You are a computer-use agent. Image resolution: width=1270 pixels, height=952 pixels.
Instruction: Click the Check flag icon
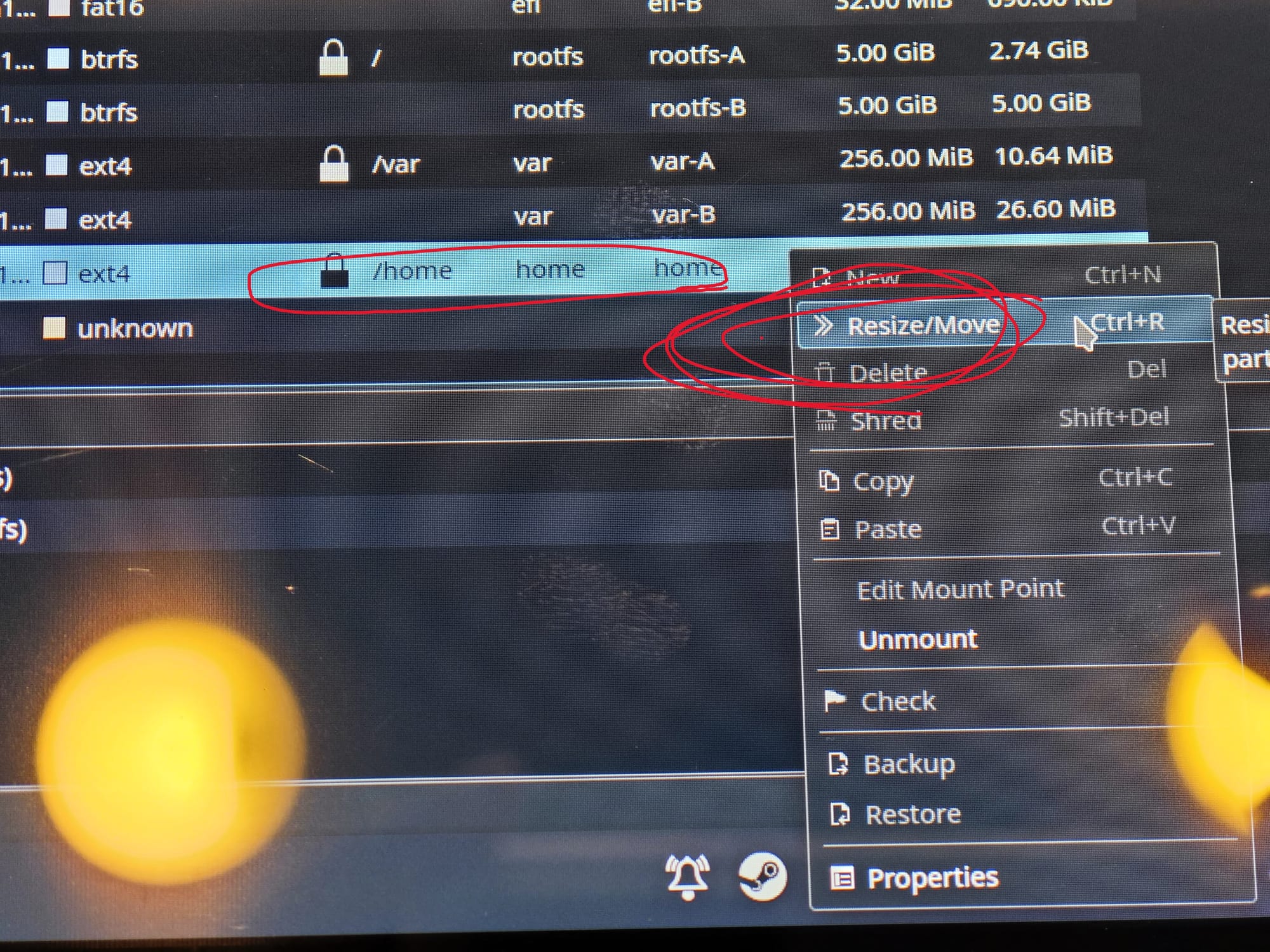point(834,701)
